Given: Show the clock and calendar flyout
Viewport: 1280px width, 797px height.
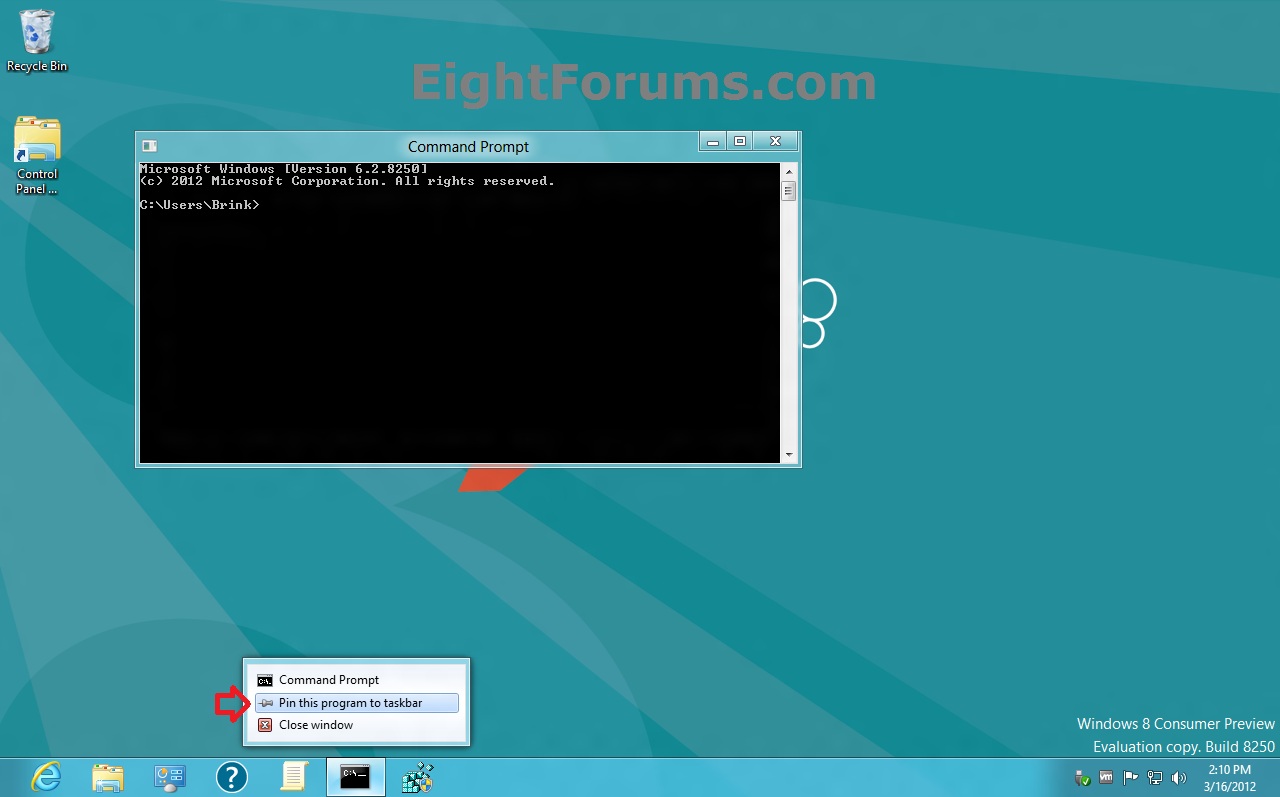Looking at the screenshot, I should point(1229,777).
